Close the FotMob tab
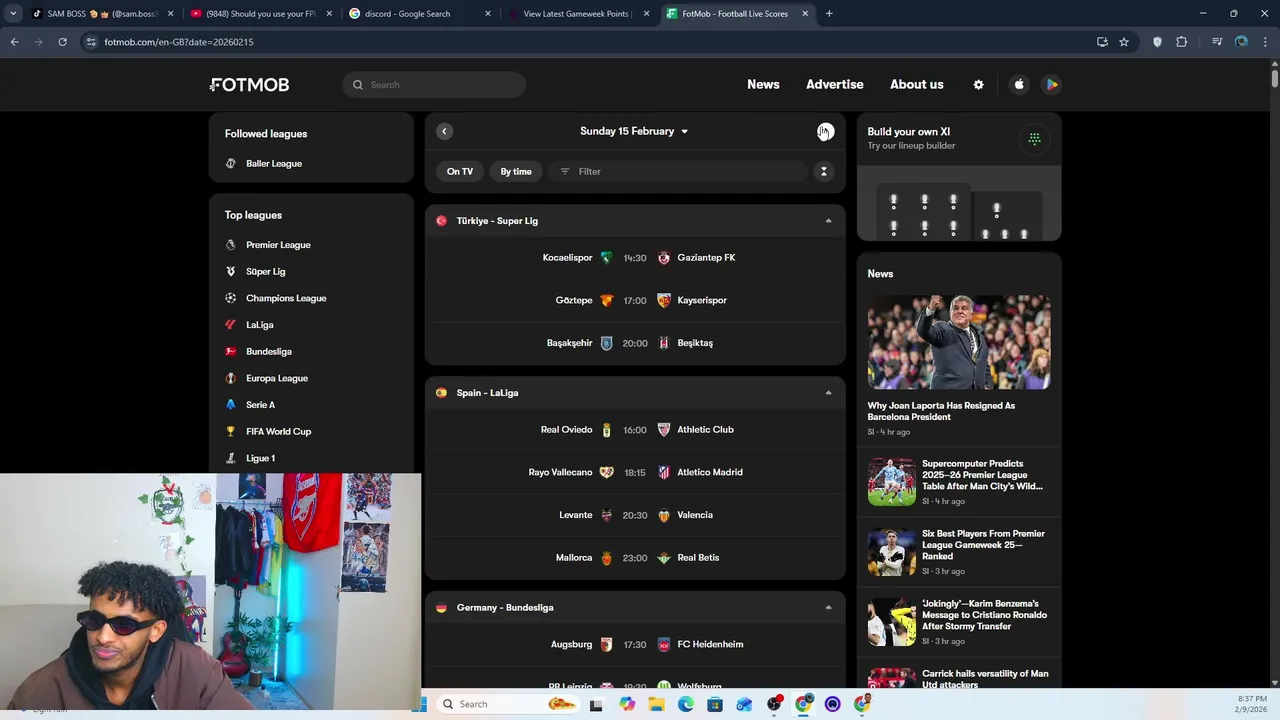 (805, 14)
